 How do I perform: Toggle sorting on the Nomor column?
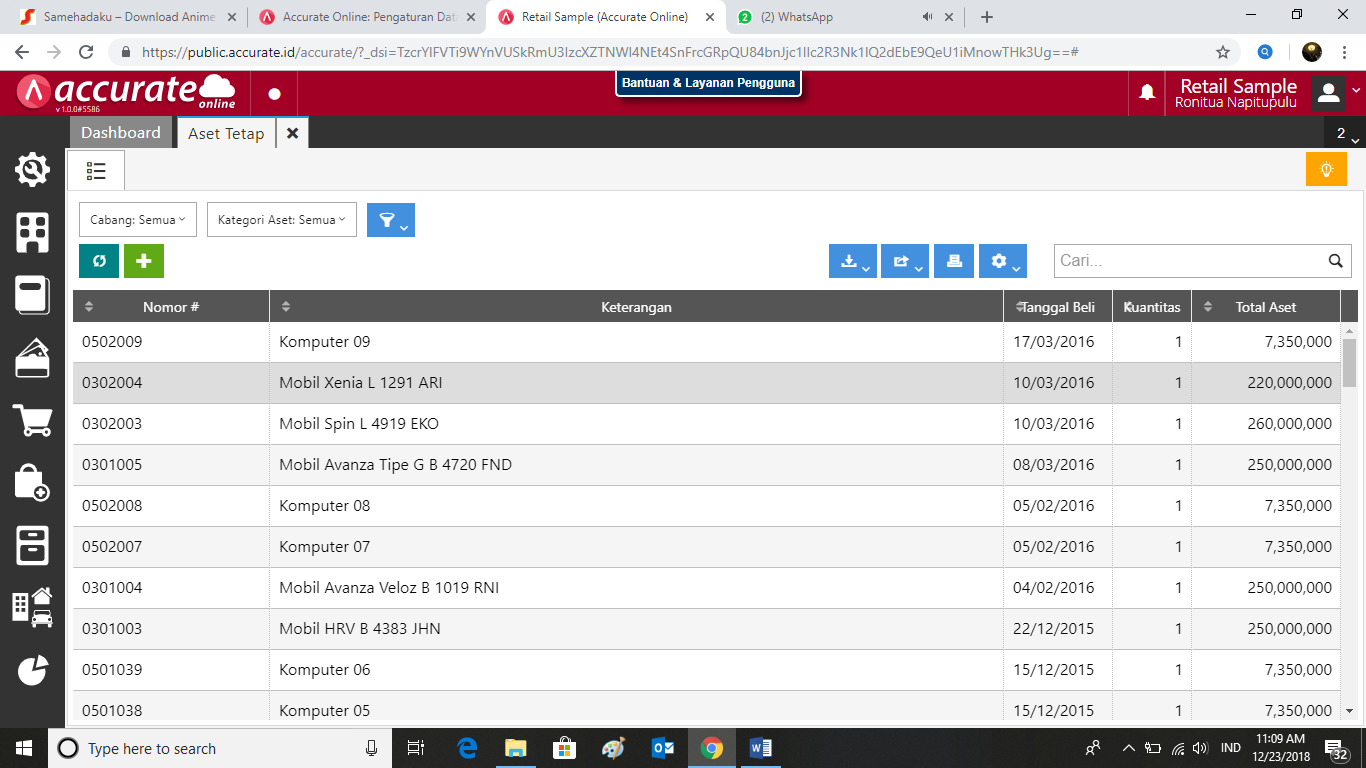click(x=91, y=307)
